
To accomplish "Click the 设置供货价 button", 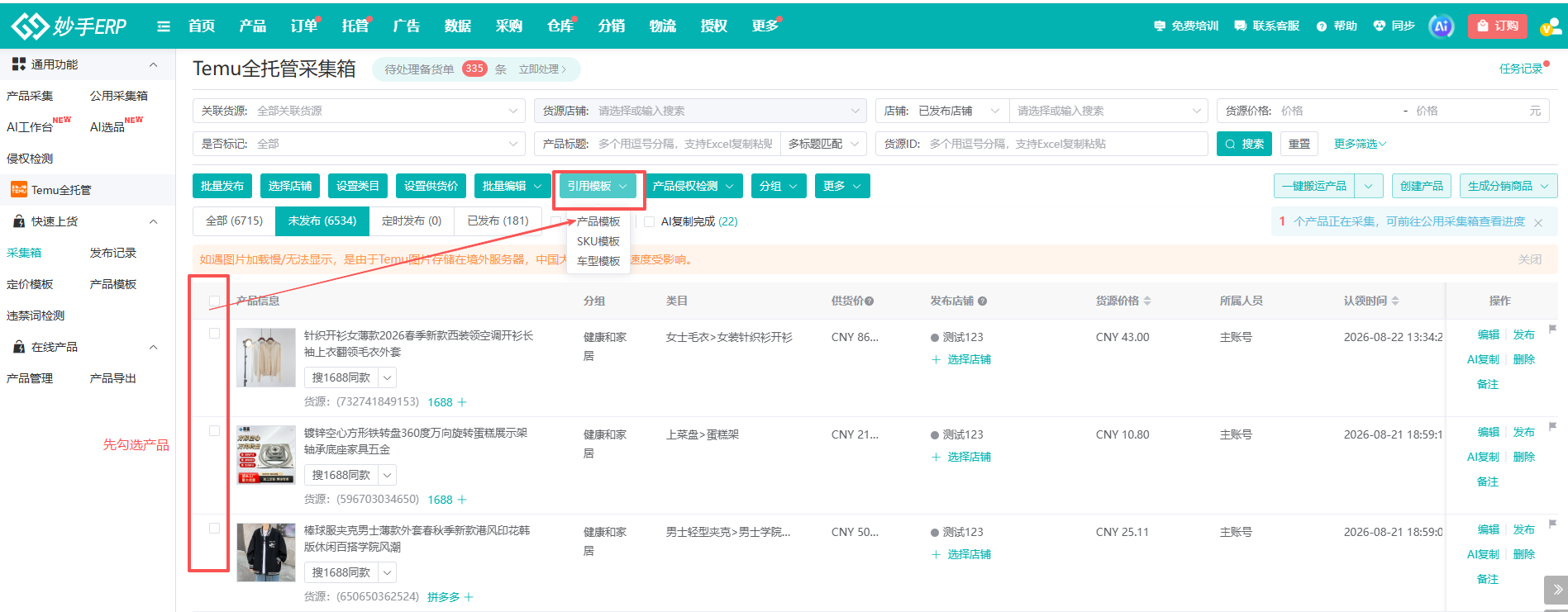I will pyautogui.click(x=431, y=186).
